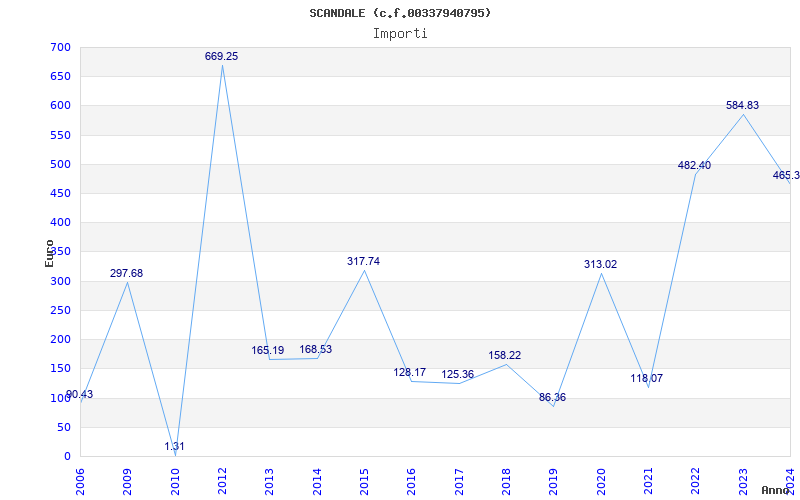800x500 pixels.
Task: Click the 2021 x-axis label
Action: coord(649,481)
